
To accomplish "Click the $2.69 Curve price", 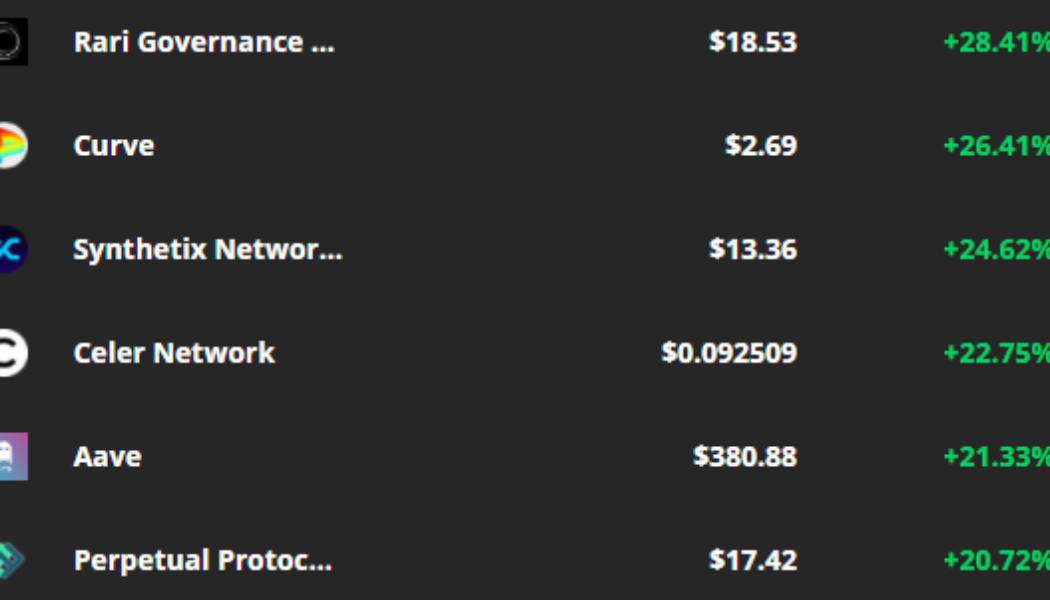I will [761, 146].
